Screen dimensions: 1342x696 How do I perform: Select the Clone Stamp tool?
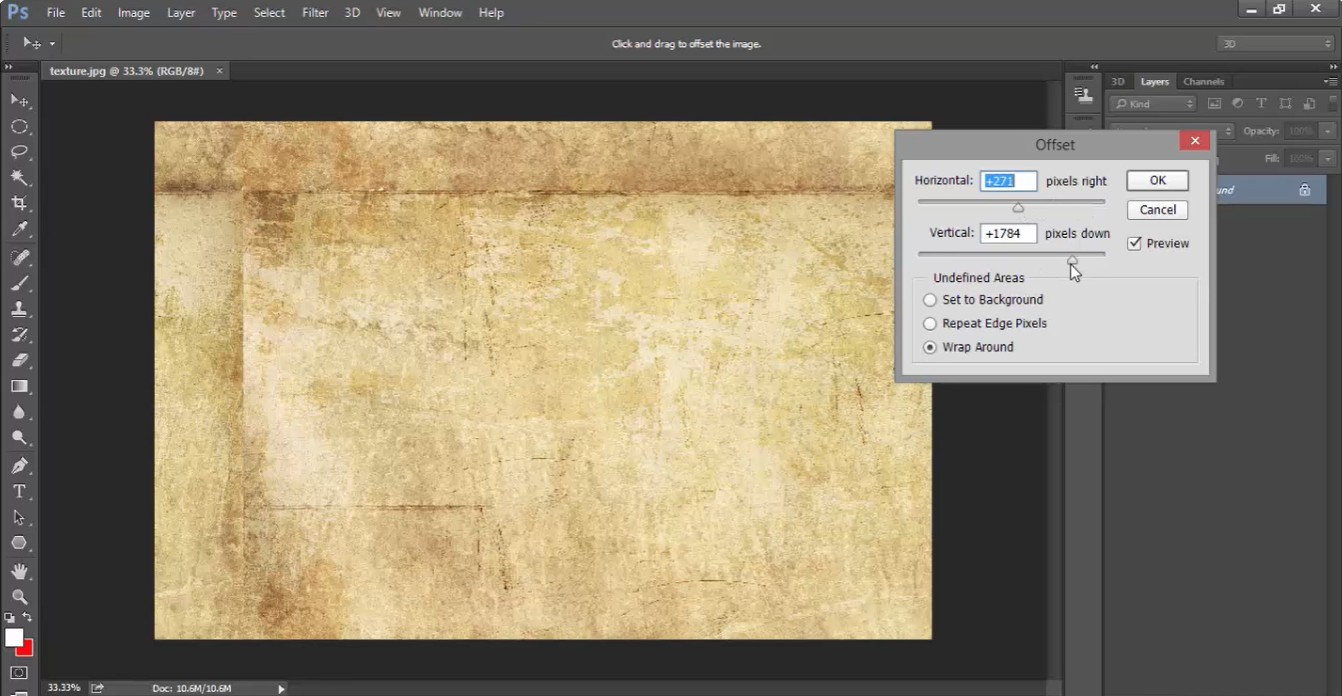(x=19, y=309)
